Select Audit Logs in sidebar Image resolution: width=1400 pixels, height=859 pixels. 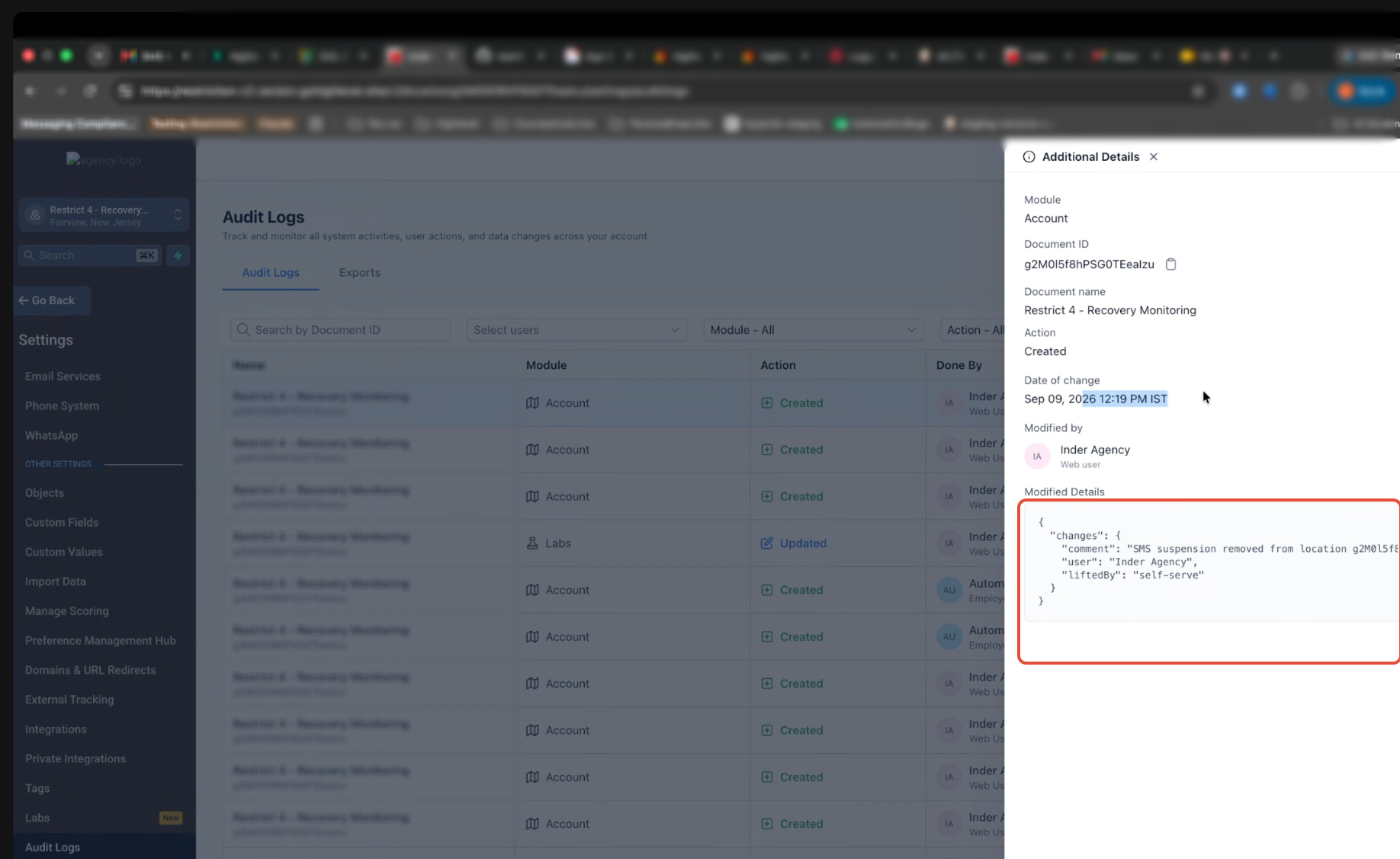click(x=53, y=848)
